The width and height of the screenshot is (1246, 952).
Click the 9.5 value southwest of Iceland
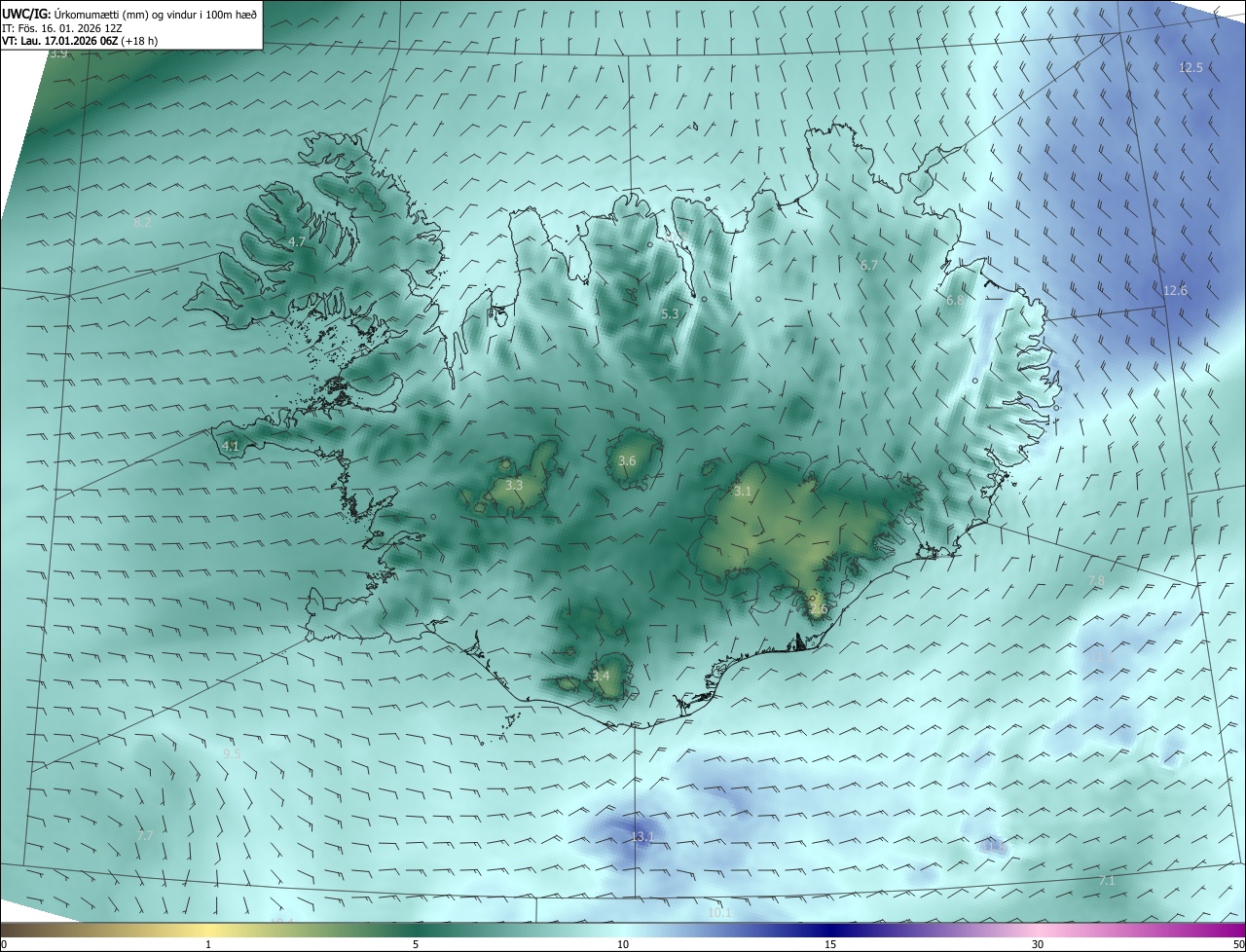click(232, 753)
